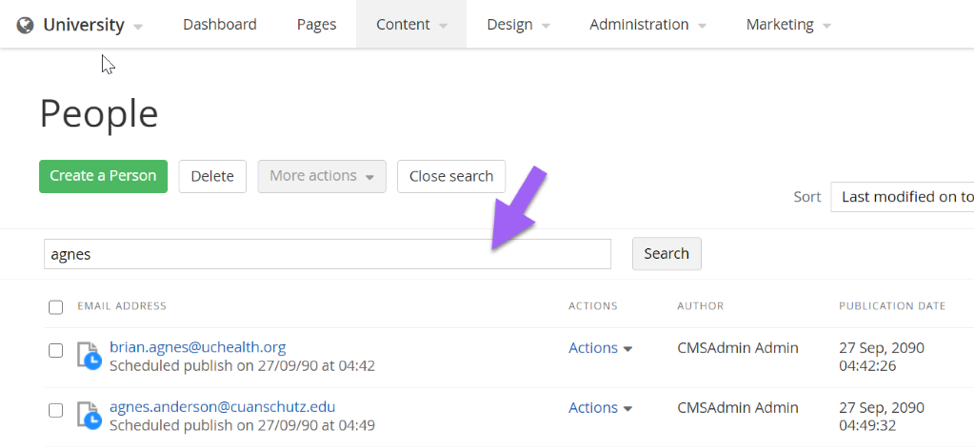Click the scheduled document icon for brian.agnes
The image size is (974, 447).
tap(89, 355)
